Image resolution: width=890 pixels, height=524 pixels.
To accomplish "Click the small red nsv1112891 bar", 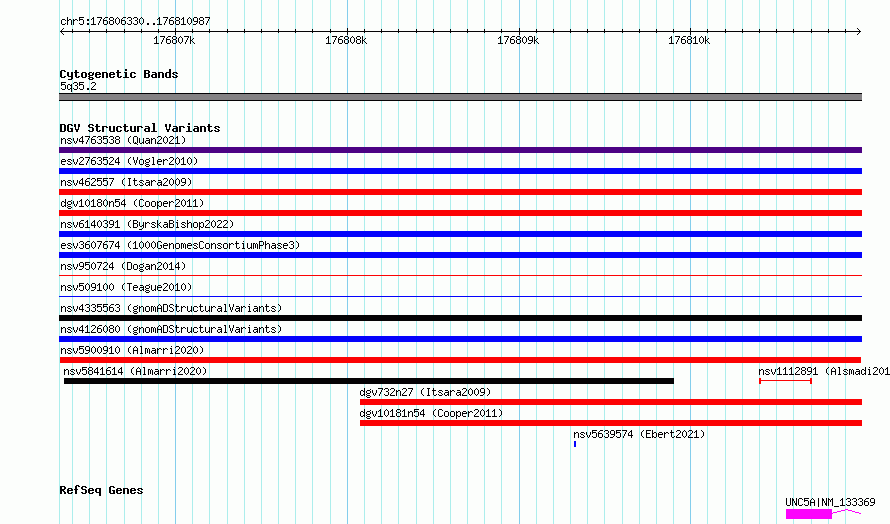I will click(786, 381).
